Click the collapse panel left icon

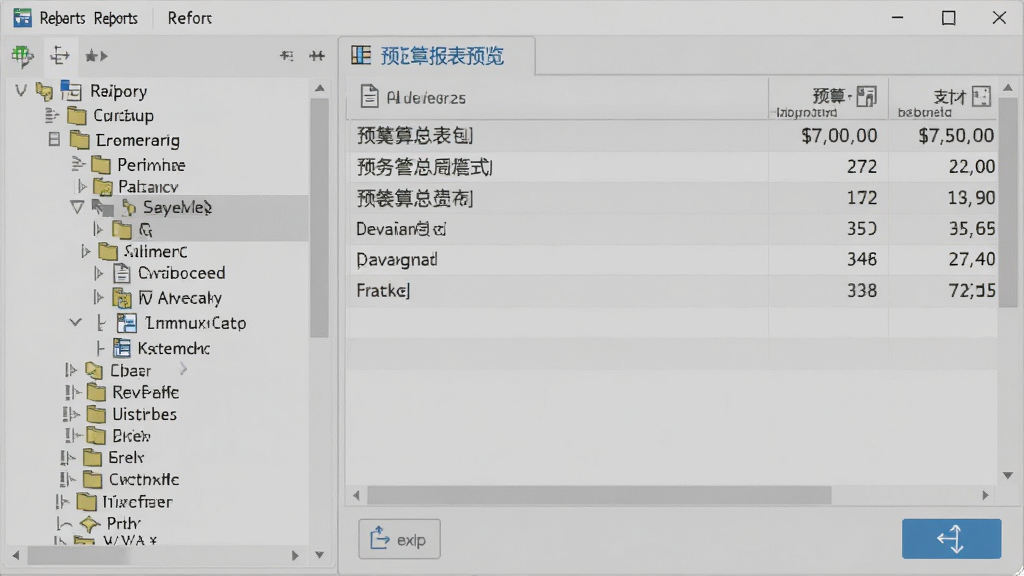click(286, 56)
